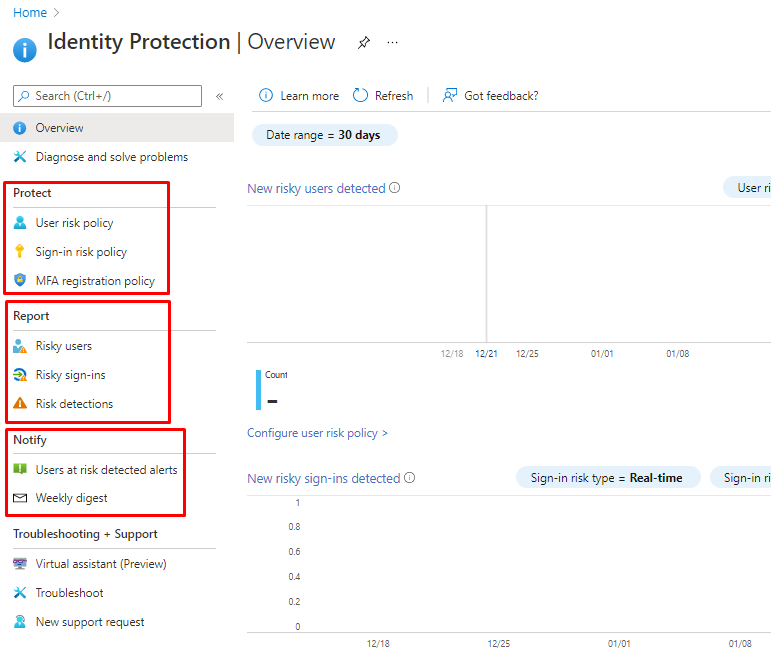Collapse the sidebar with the double chevron
The image size is (771, 656).
point(220,97)
